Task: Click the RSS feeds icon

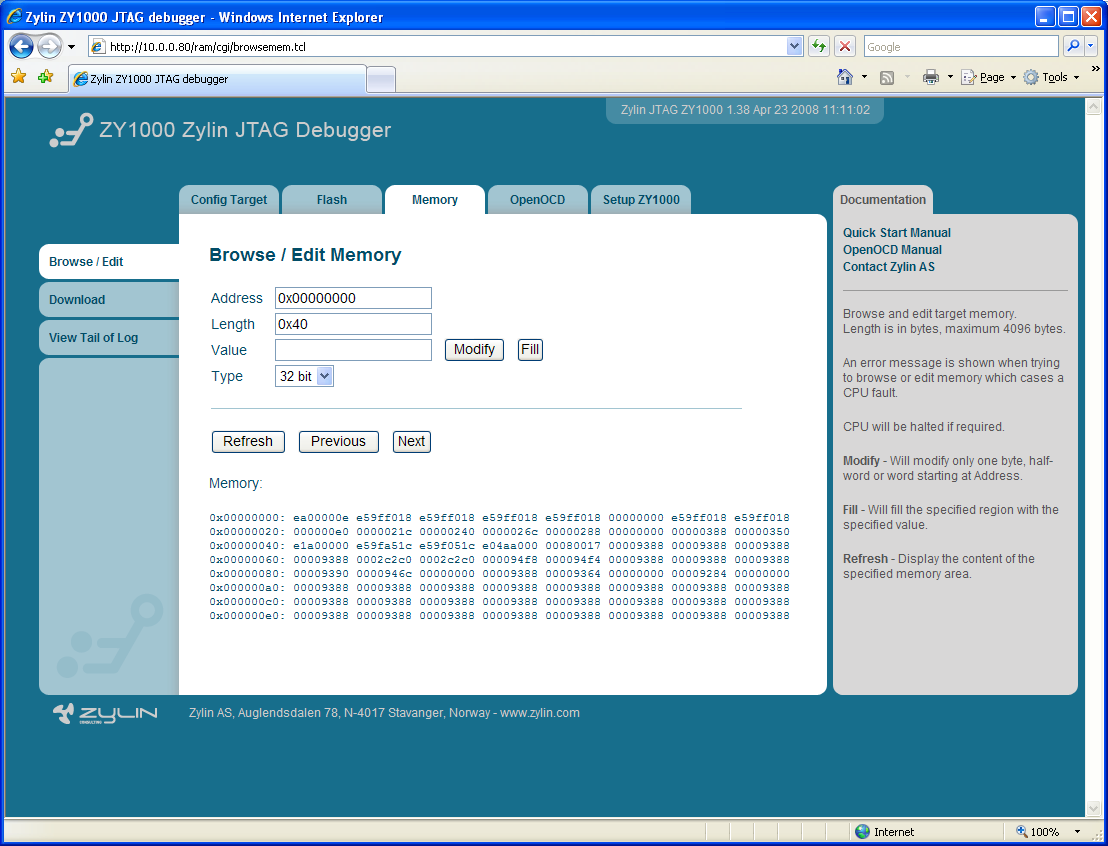Action: (886, 77)
